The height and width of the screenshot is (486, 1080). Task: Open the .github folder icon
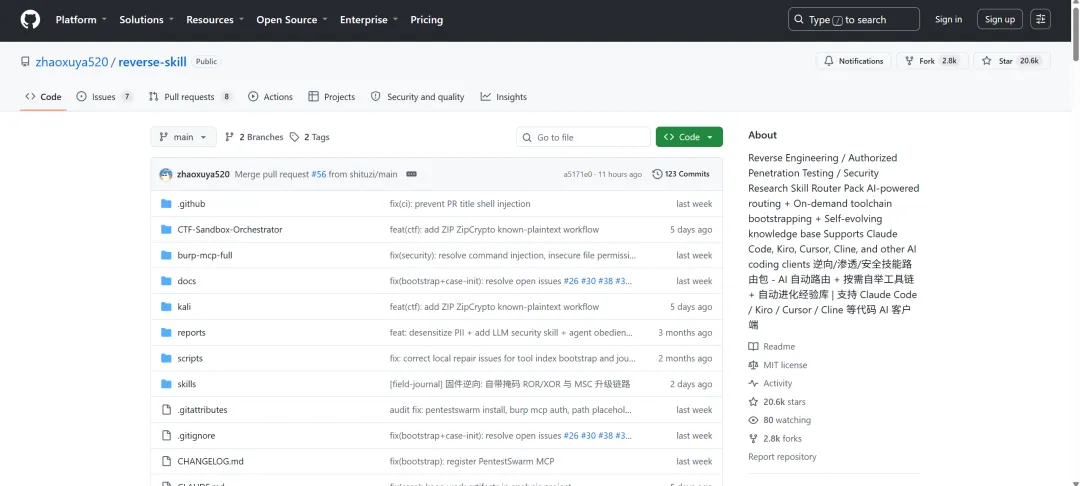pos(166,204)
